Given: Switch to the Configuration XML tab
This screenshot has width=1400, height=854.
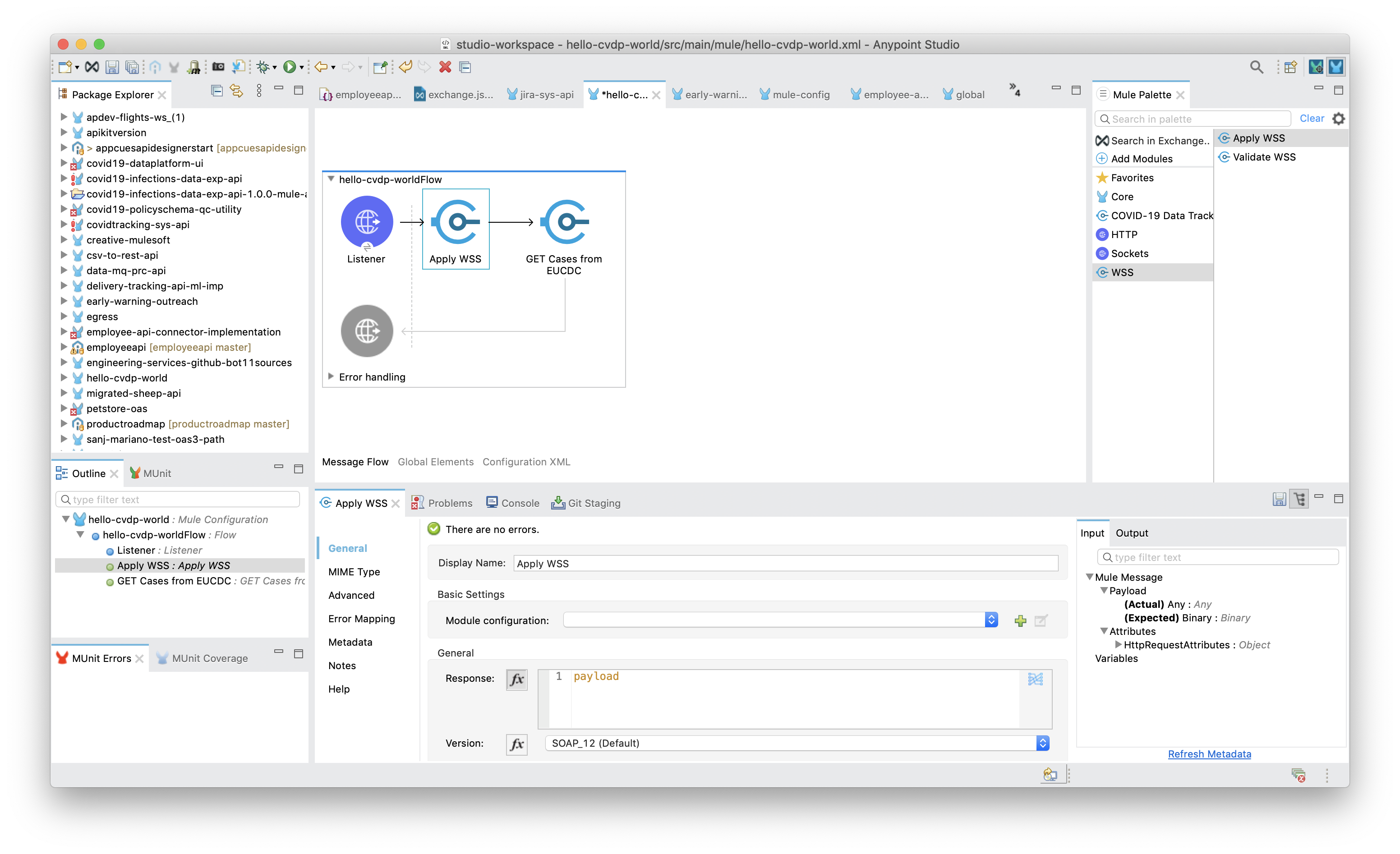Looking at the screenshot, I should pos(526,462).
